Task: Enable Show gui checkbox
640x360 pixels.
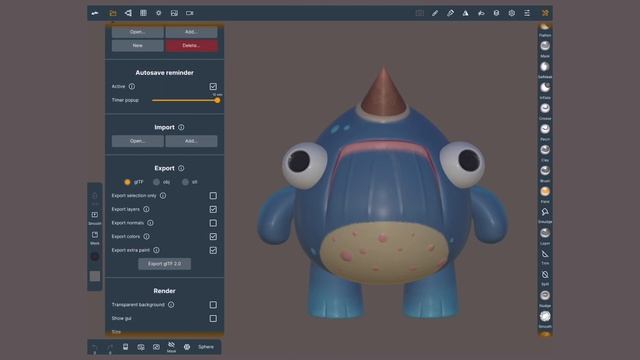Action: point(213,318)
